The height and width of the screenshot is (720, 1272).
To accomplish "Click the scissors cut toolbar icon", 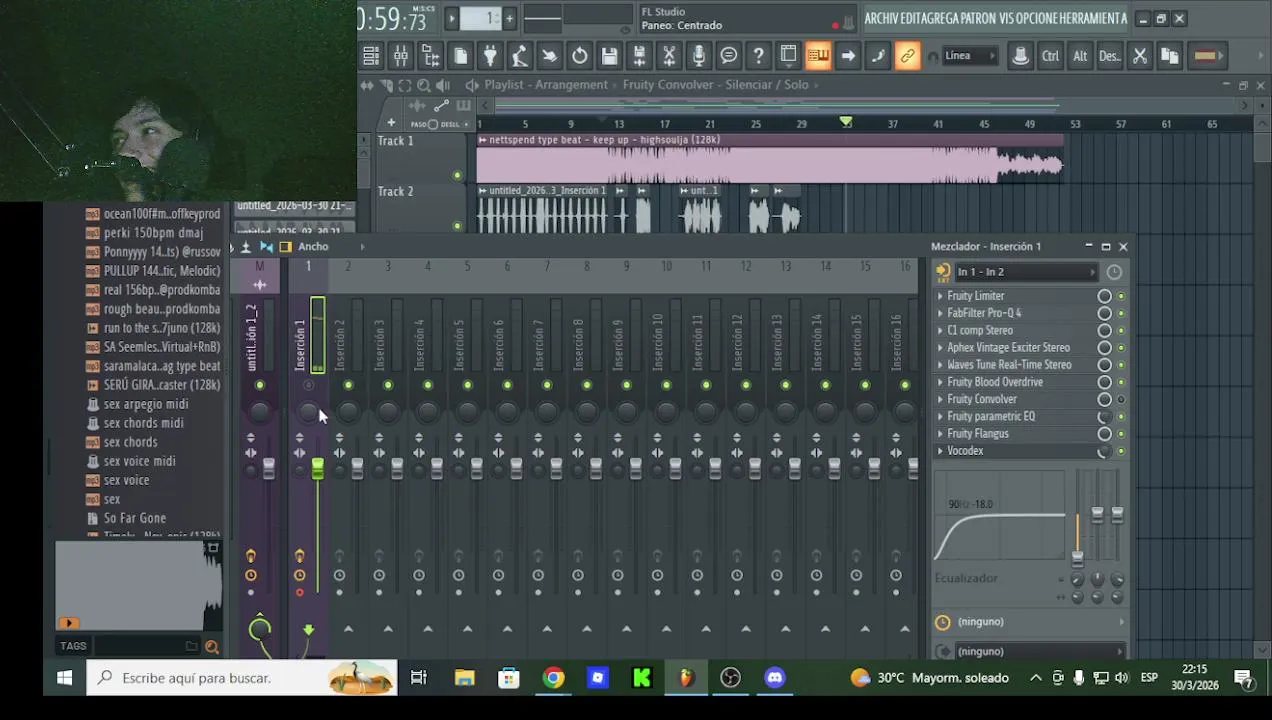I will point(1139,56).
